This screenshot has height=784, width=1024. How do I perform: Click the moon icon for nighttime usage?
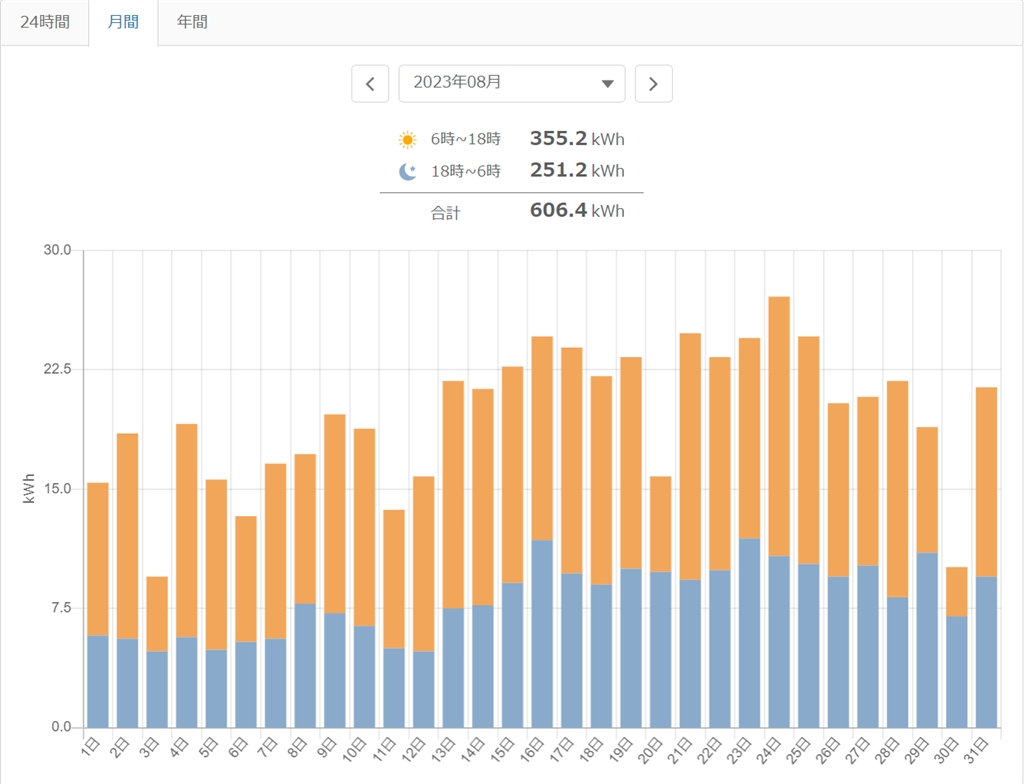(x=407, y=171)
